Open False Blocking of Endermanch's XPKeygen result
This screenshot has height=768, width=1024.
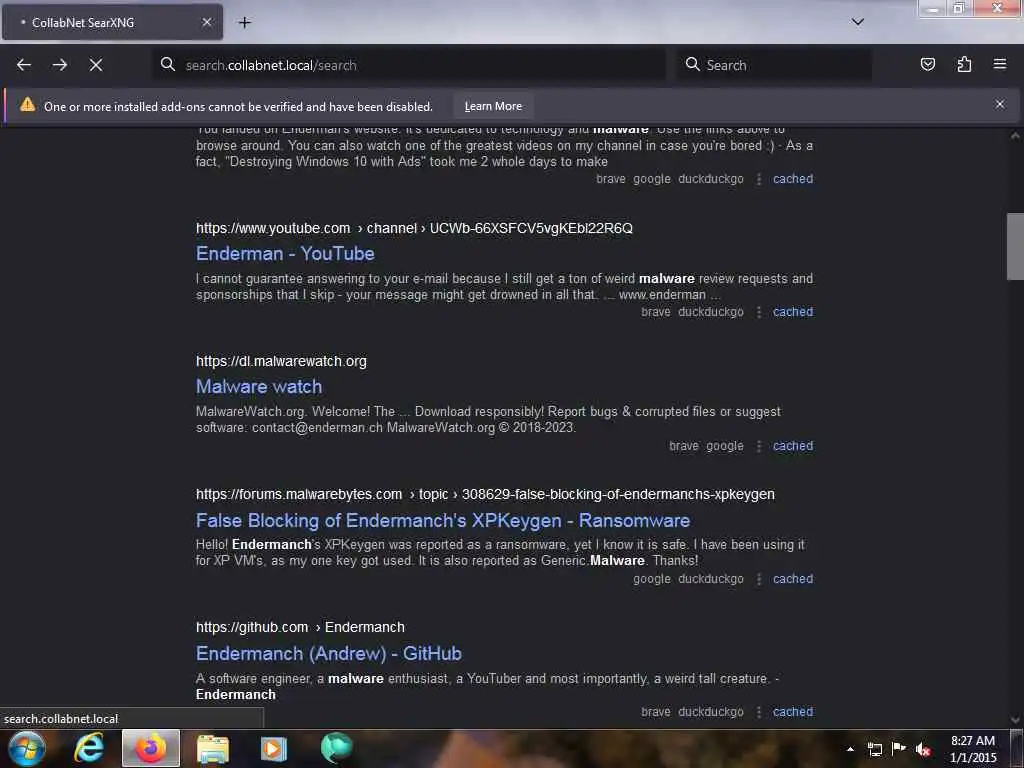[443, 520]
